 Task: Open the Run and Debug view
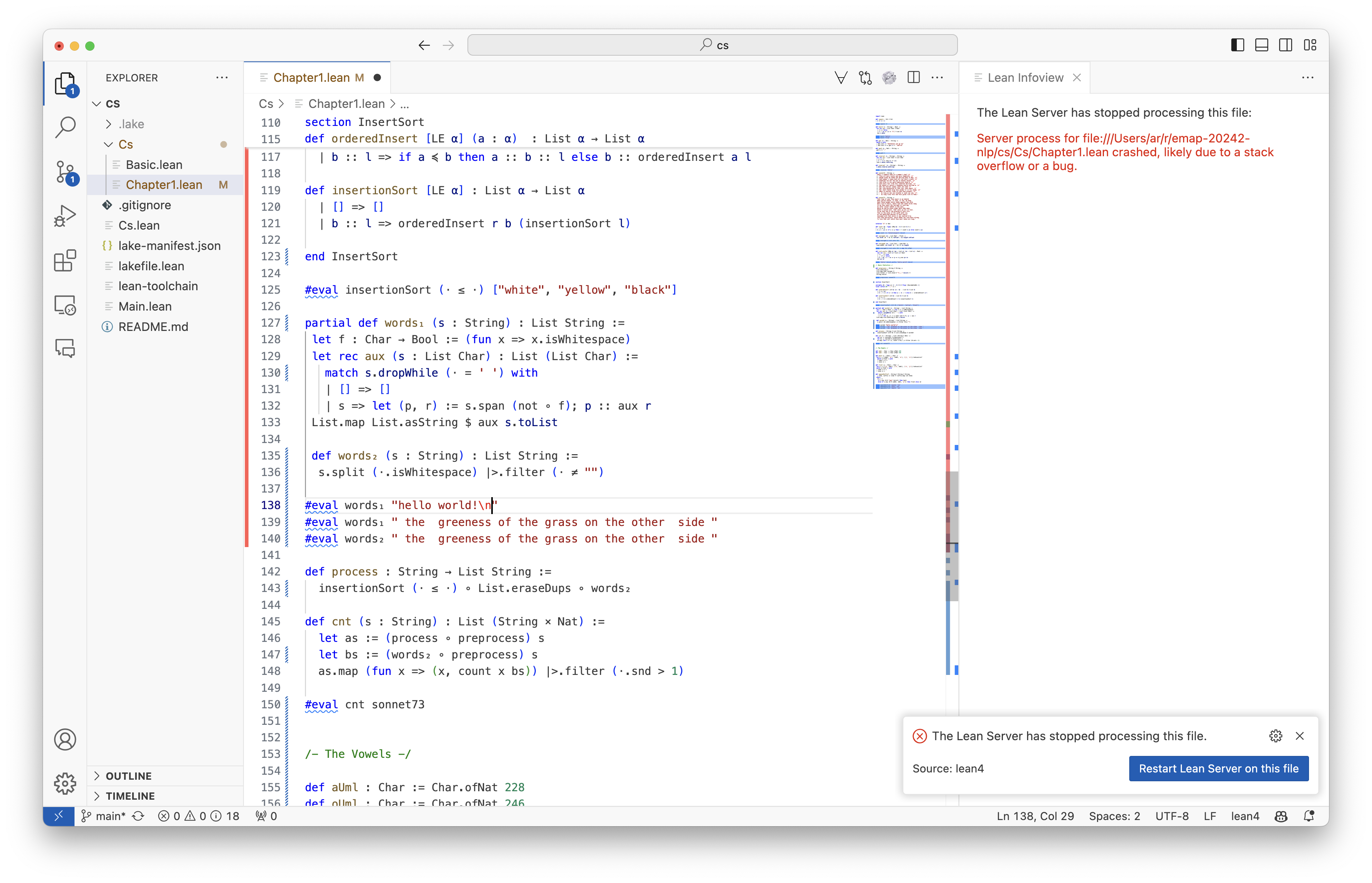(65, 217)
